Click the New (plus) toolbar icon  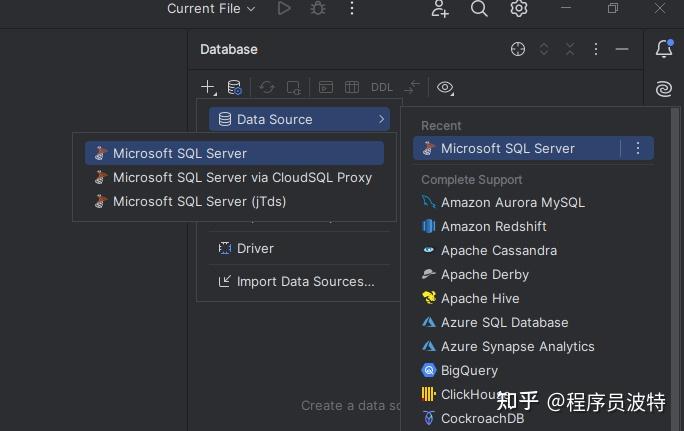tap(207, 87)
